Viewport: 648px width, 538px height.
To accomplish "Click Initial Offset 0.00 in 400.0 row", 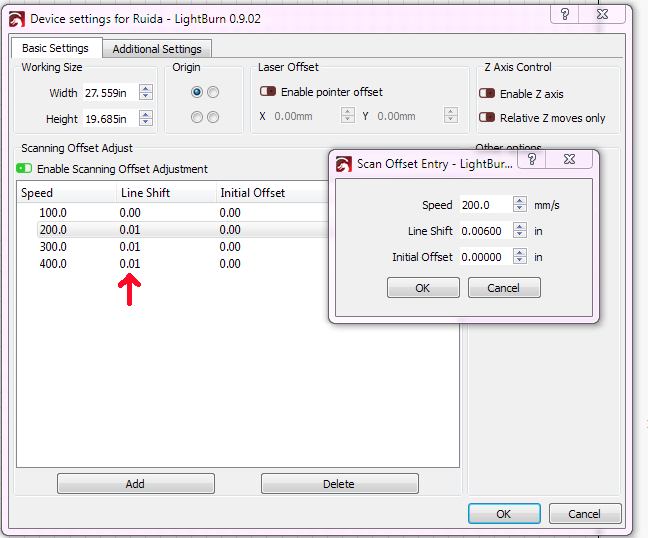I will tap(230, 264).
